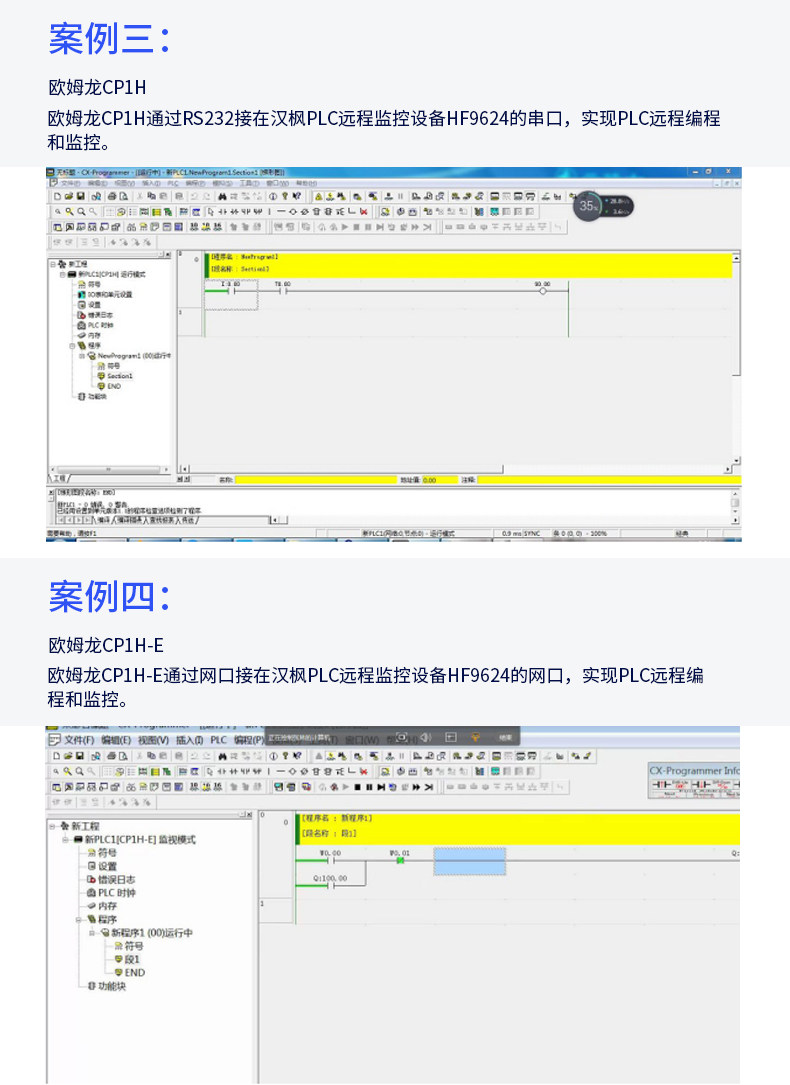The width and height of the screenshot is (790, 1085).
Task: Open 编辑(E) menu in CP1H-E window
Action: 116,740
